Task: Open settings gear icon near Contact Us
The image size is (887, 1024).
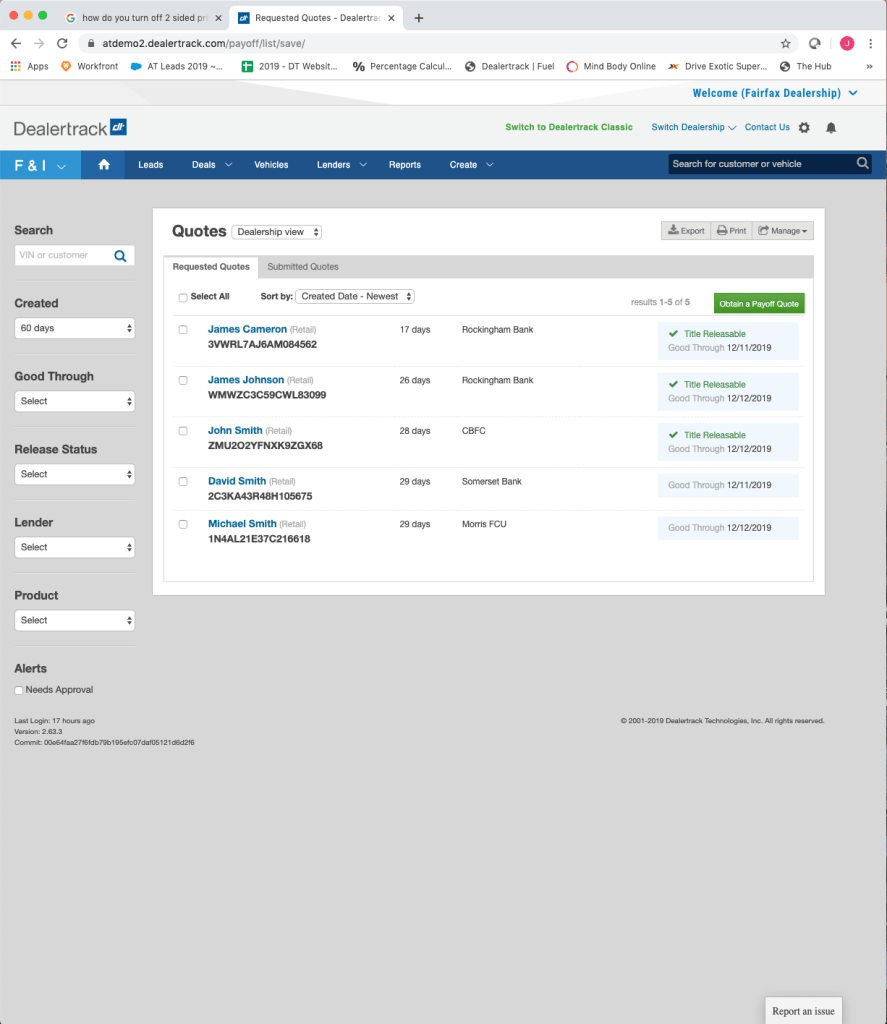Action: point(804,127)
